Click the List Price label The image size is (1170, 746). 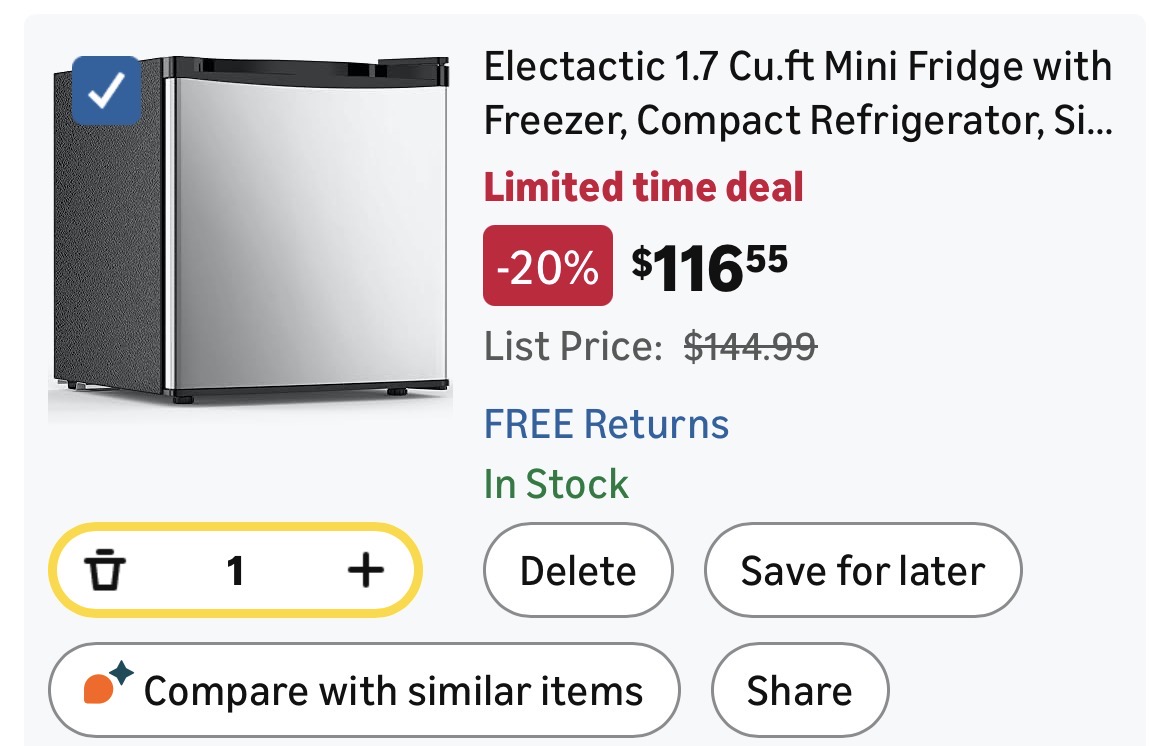[573, 346]
